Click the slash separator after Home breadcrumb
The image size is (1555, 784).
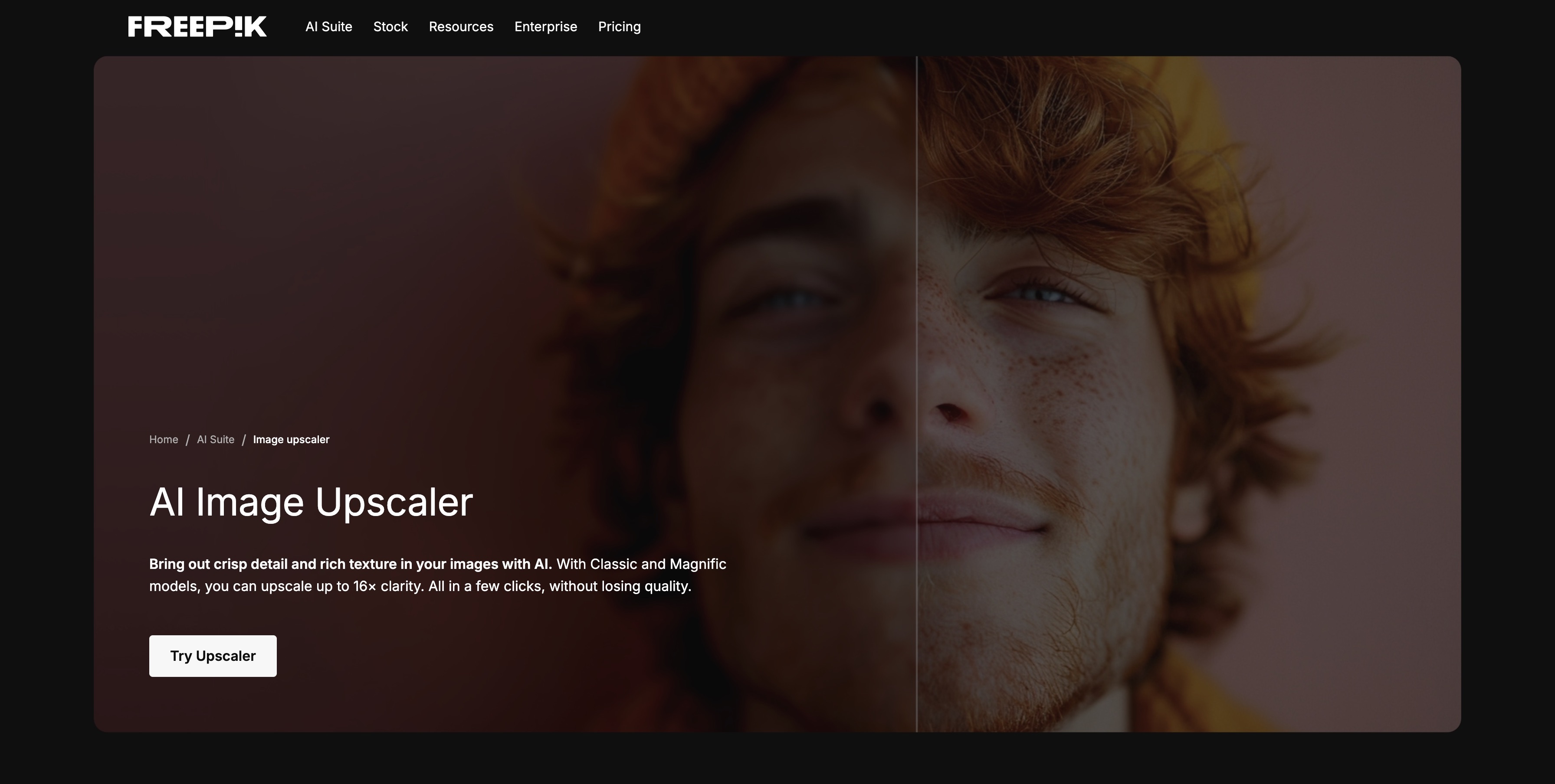point(188,440)
